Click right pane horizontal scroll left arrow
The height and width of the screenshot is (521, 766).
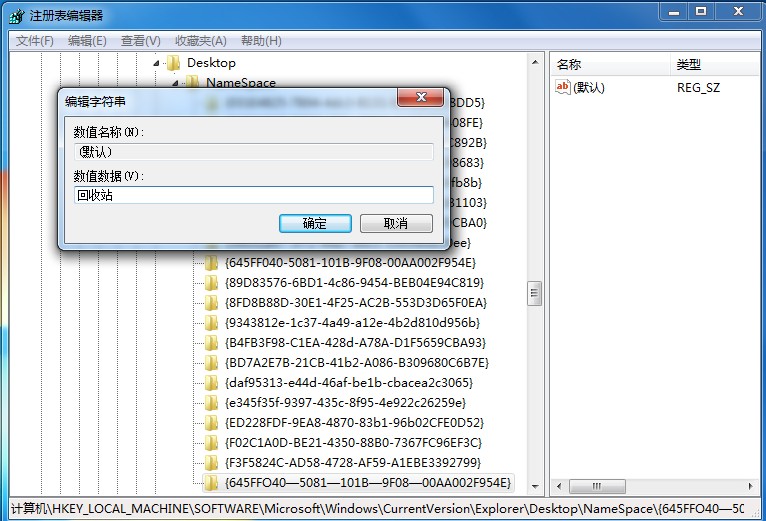[x=559, y=486]
